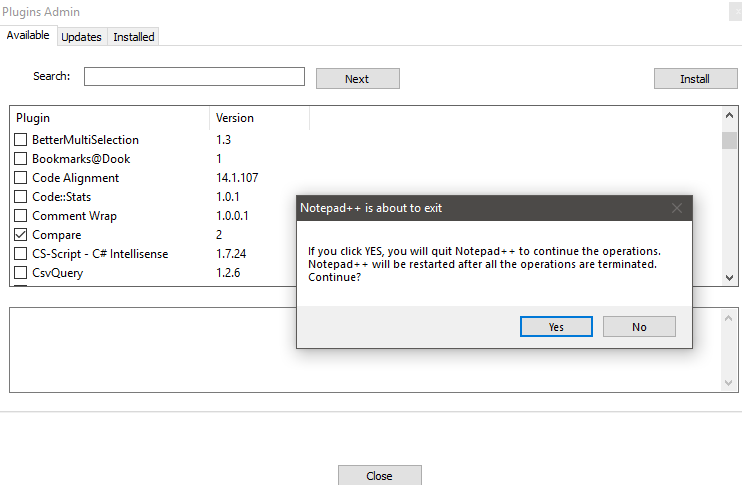This screenshot has height=485, width=742.
Task: Click the Plugin column header
Action: pyautogui.click(x=110, y=118)
